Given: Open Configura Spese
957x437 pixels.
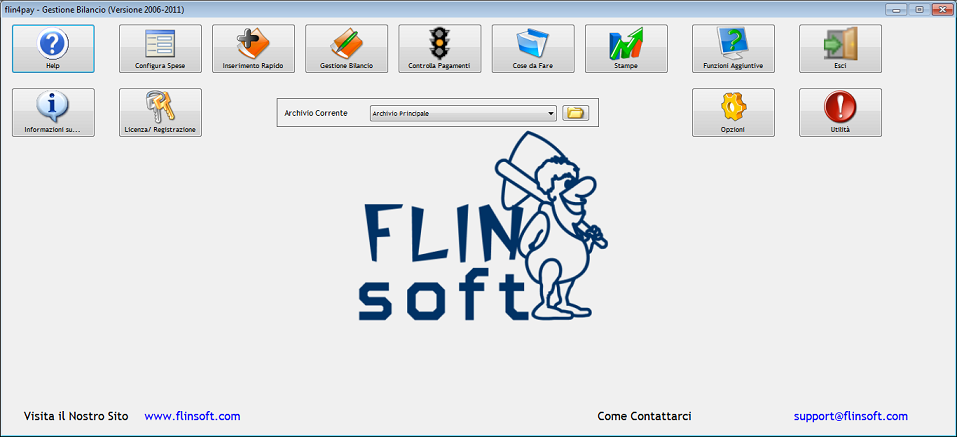Looking at the screenshot, I should pyautogui.click(x=160, y=49).
